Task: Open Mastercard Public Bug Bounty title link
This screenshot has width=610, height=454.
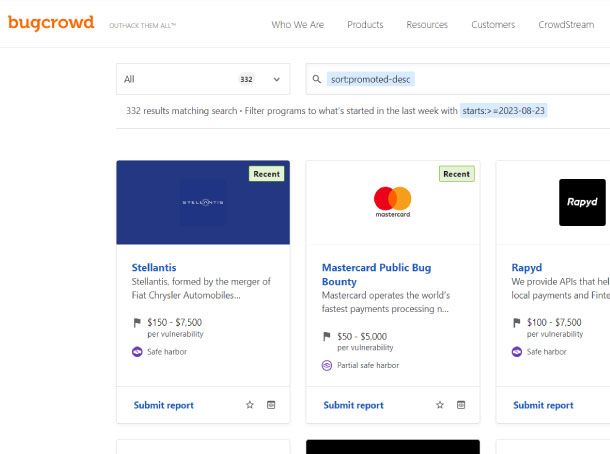Action: pyautogui.click(x=377, y=275)
